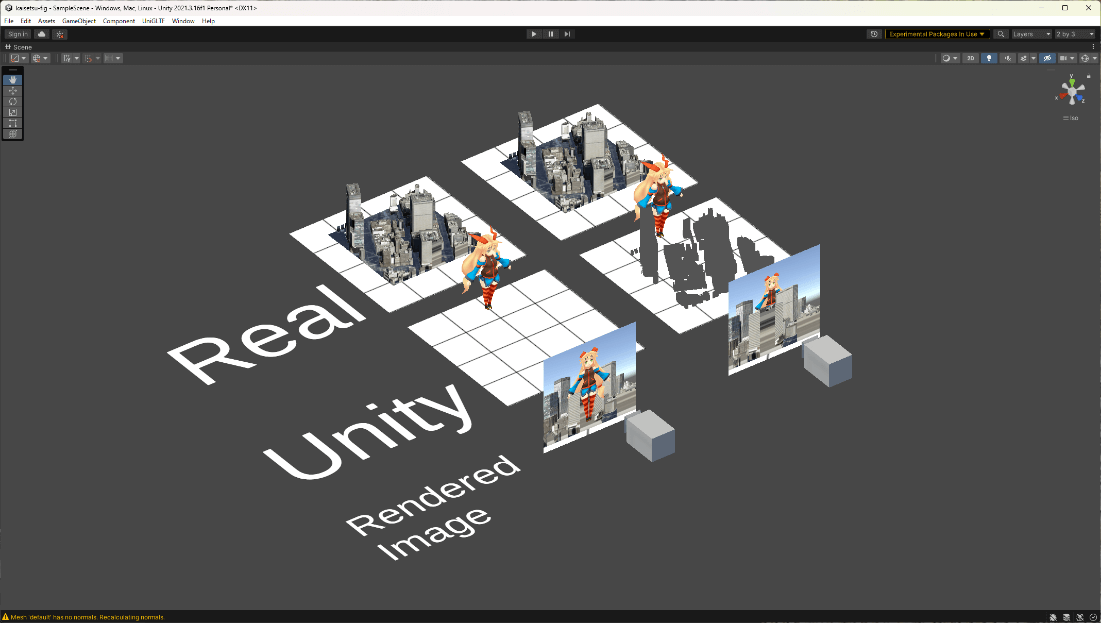Select the Hand (View) tool

pyautogui.click(x=13, y=80)
